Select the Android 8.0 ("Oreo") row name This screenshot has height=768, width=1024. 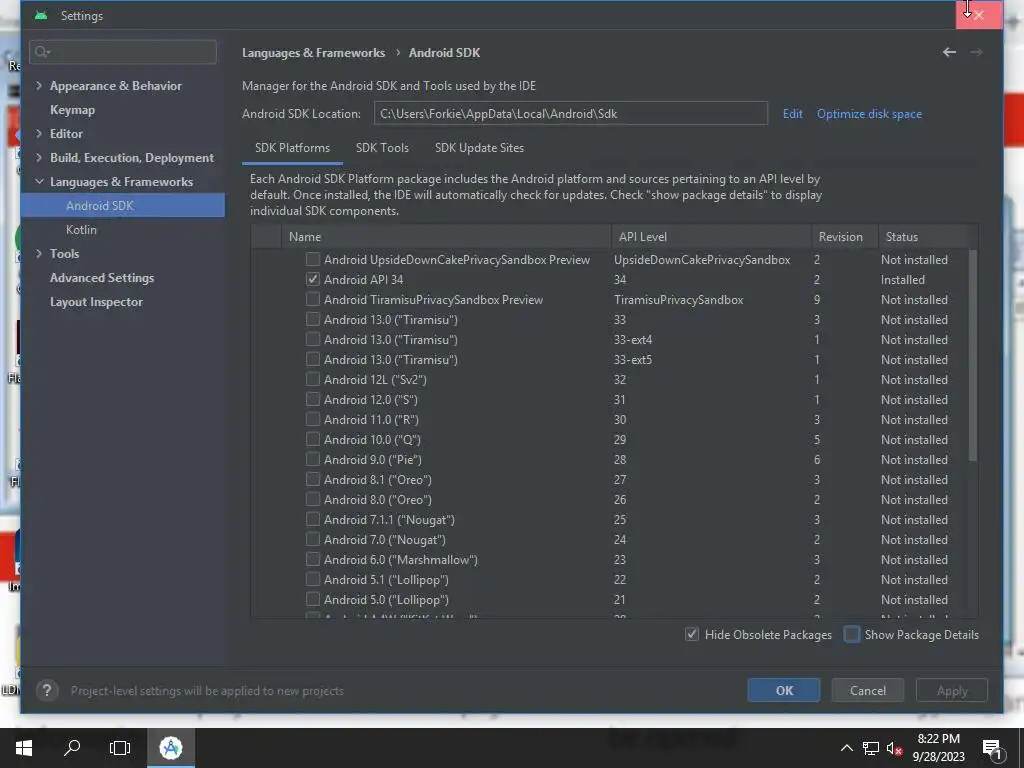tap(377, 500)
